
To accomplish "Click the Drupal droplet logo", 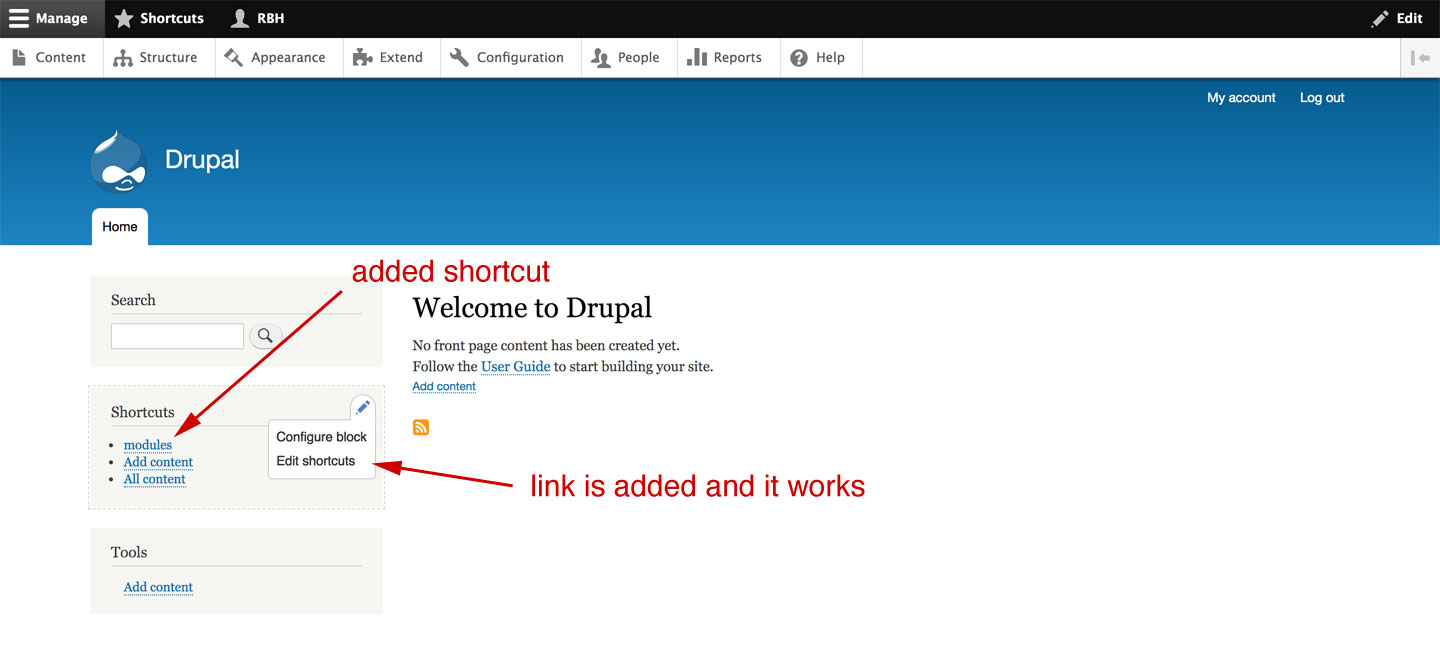I will click(118, 160).
